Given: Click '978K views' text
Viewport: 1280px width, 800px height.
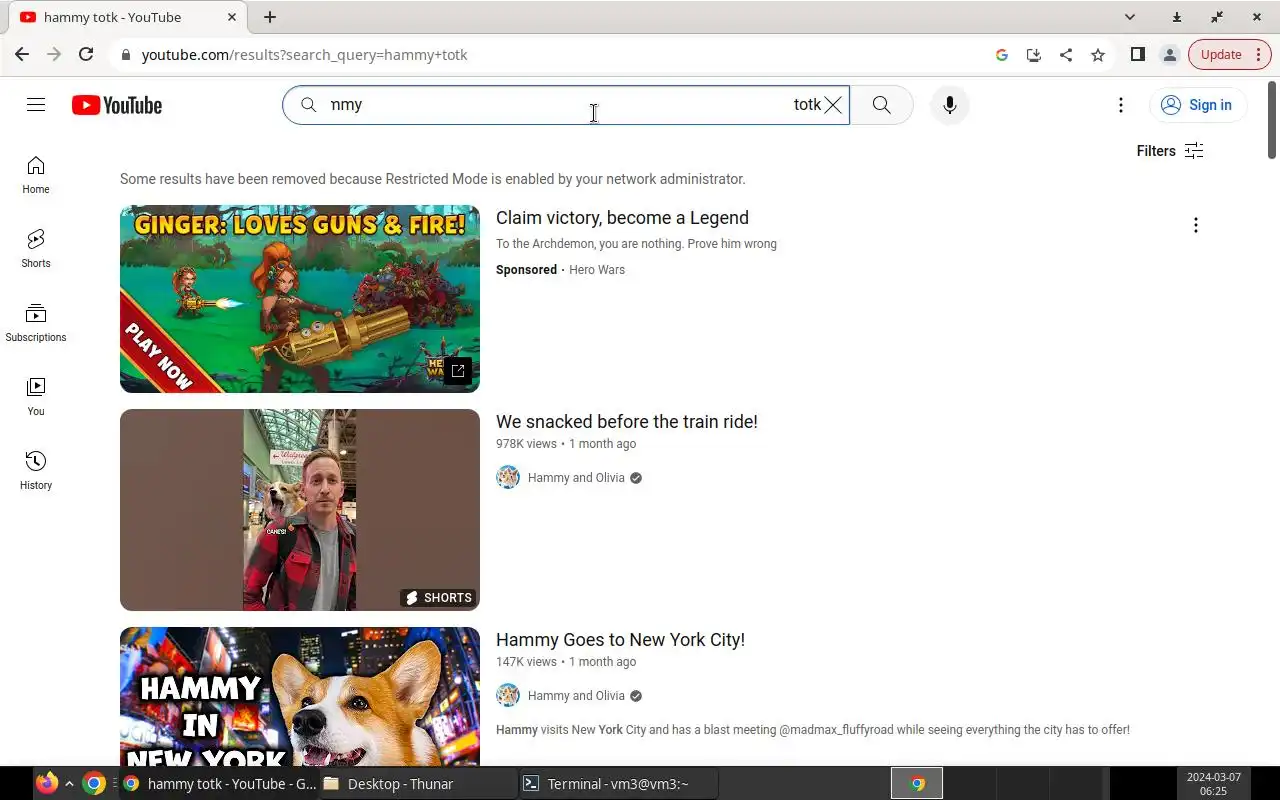Looking at the screenshot, I should (x=526, y=444).
